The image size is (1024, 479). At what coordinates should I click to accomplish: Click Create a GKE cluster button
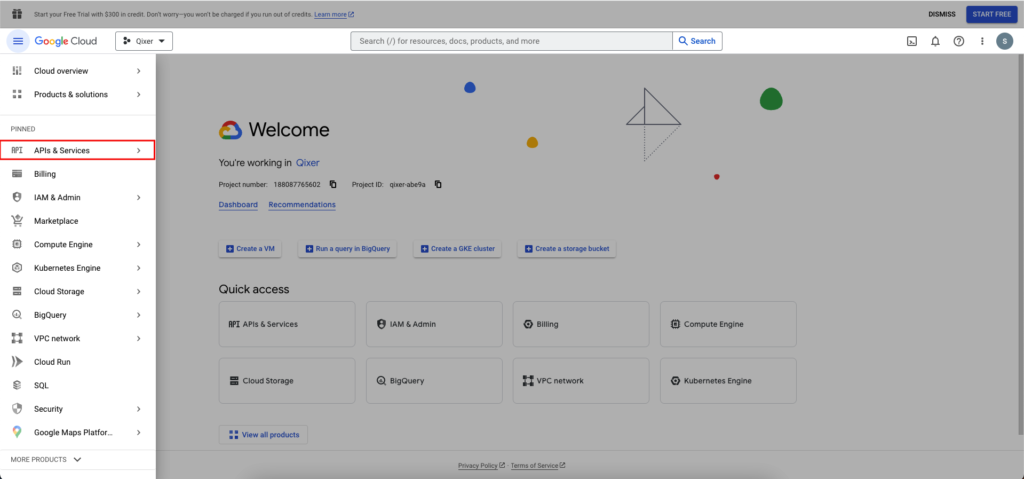(x=458, y=249)
